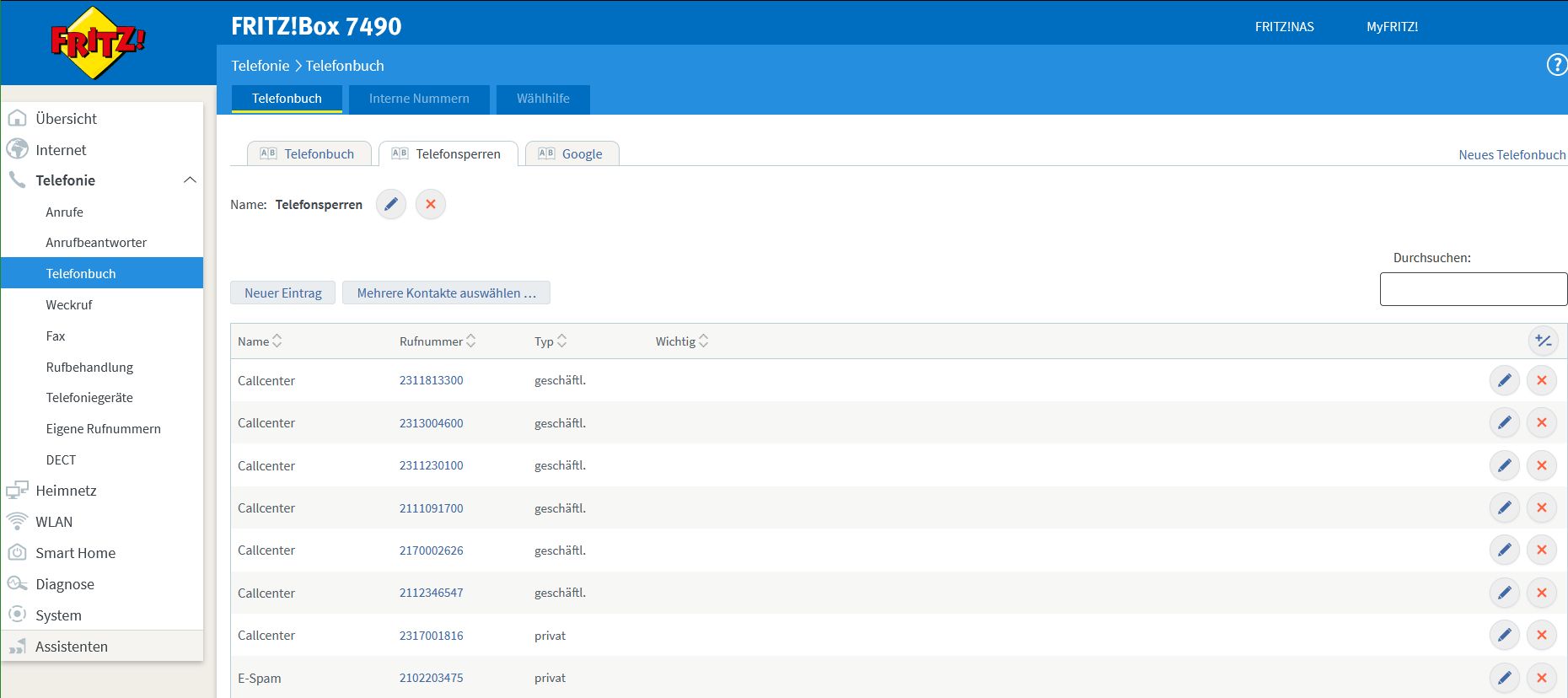
Task: Open the help question mark icon
Action: 1556,65
